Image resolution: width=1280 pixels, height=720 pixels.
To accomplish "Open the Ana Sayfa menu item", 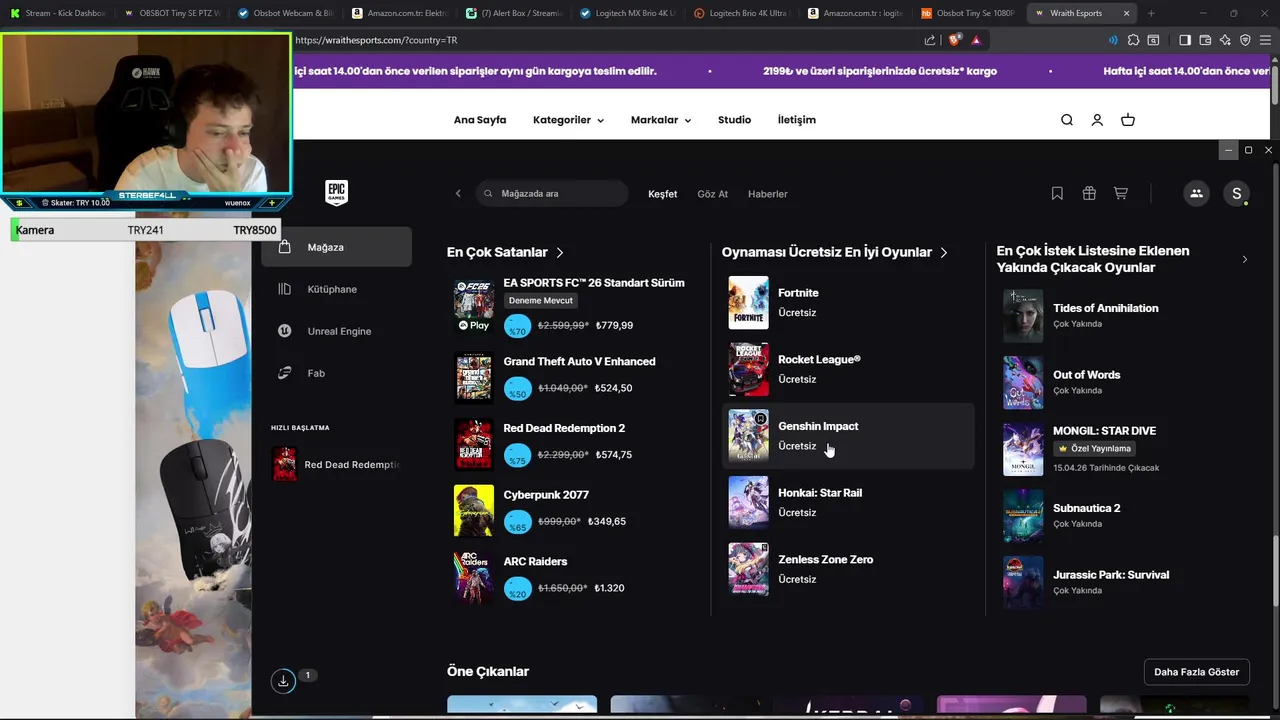I will click(480, 120).
